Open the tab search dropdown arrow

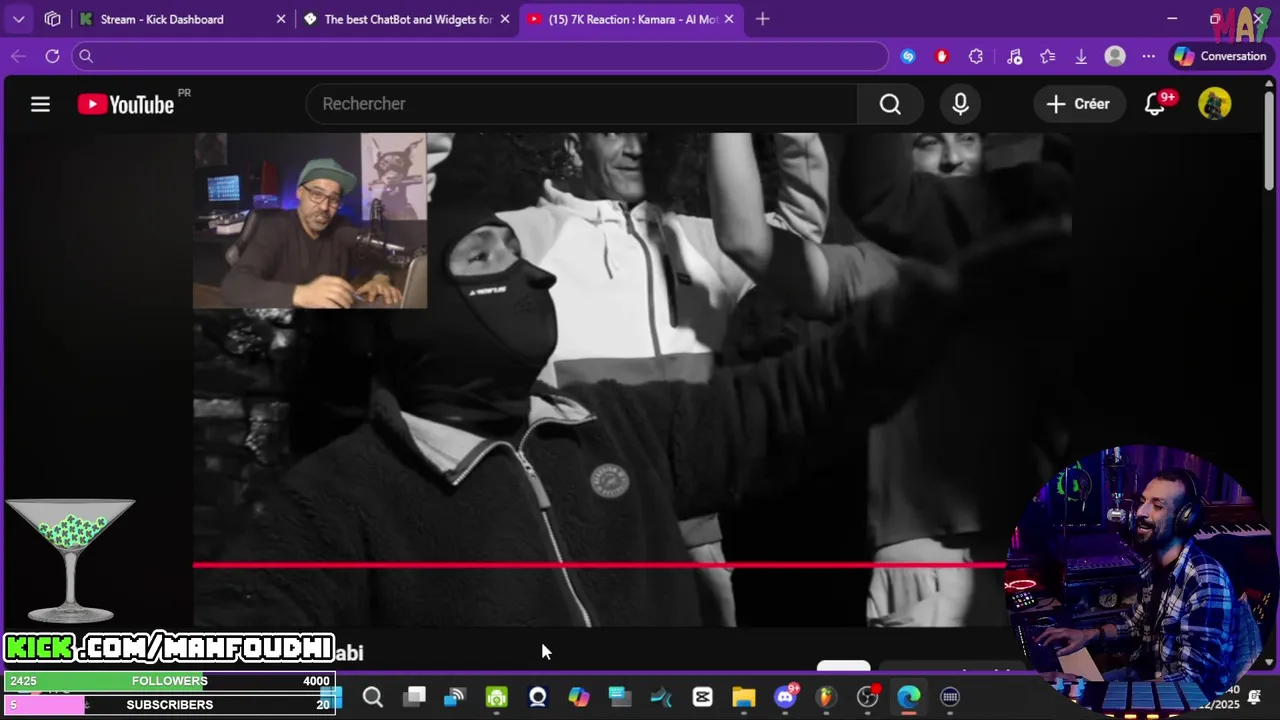(x=19, y=19)
